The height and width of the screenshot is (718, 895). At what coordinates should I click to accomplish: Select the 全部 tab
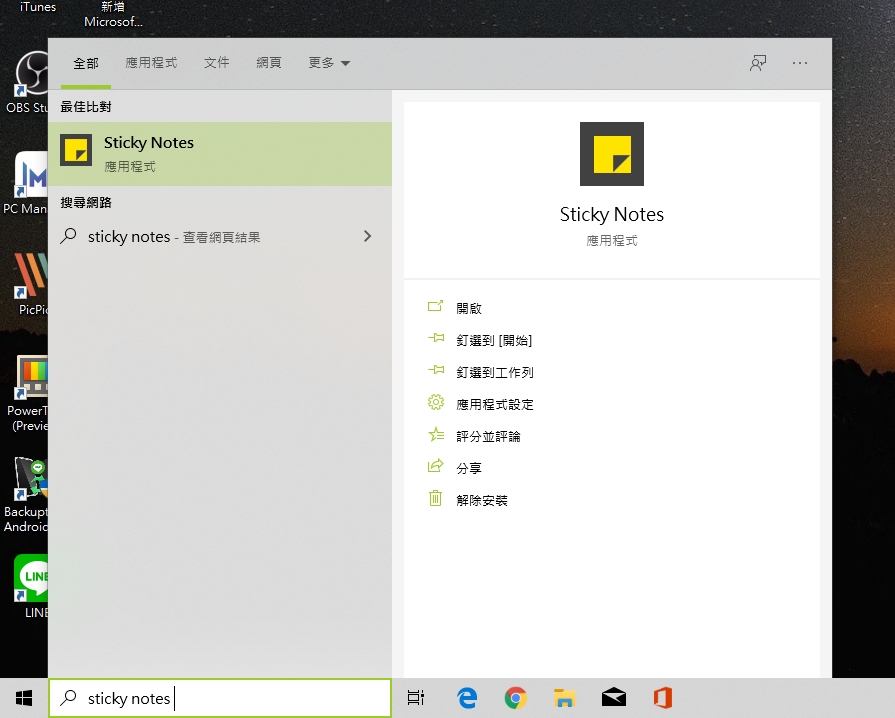click(86, 63)
